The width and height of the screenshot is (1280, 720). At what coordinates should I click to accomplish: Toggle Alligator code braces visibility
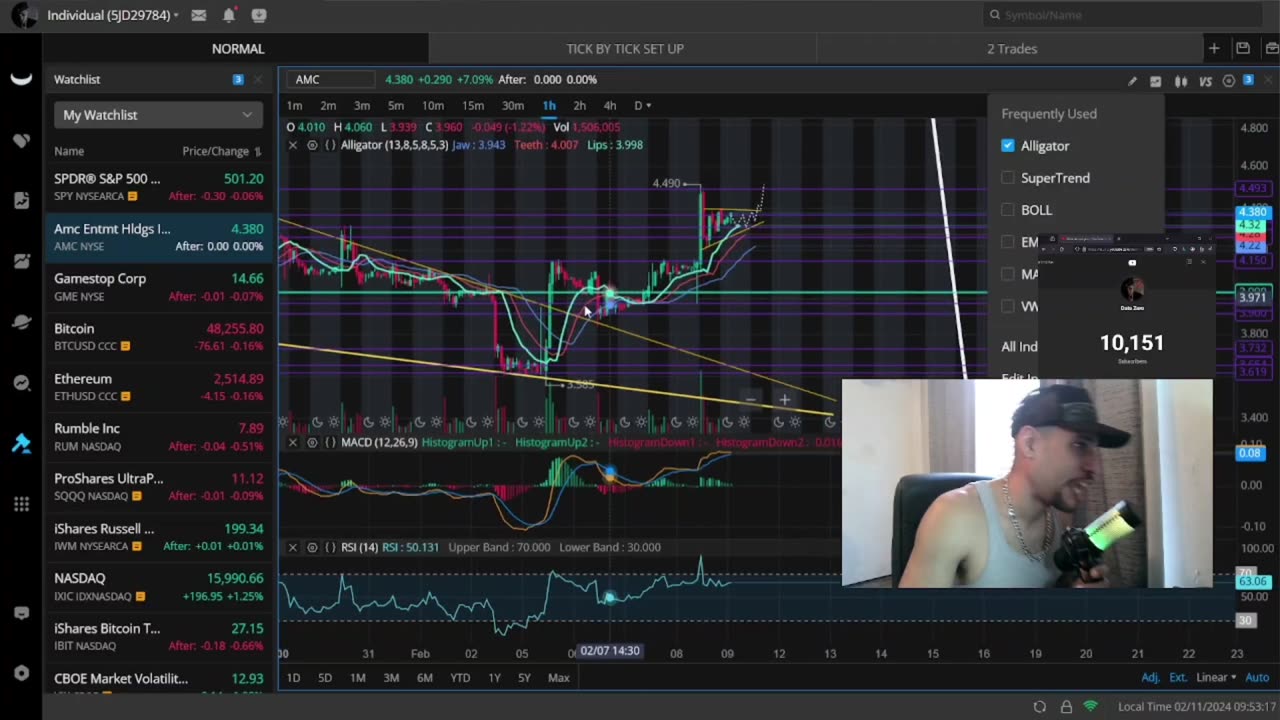(330, 145)
